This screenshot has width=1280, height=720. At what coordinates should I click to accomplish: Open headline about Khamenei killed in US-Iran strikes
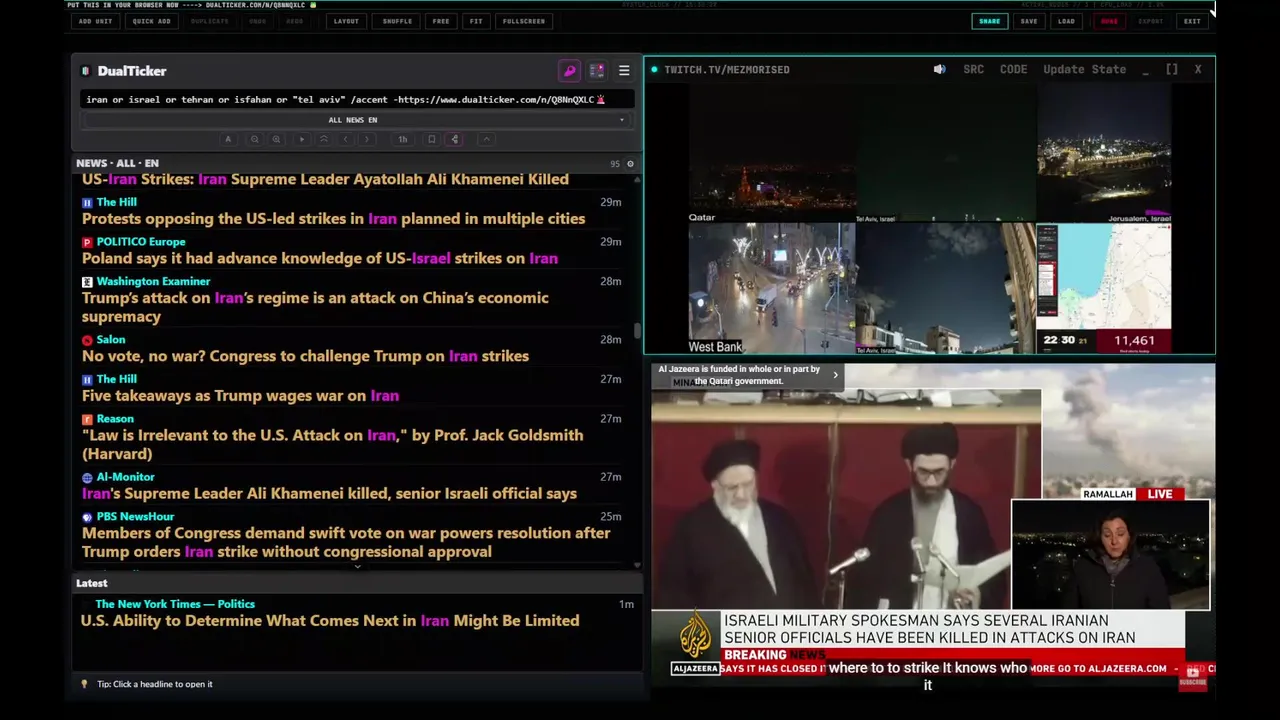[x=325, y=179]
